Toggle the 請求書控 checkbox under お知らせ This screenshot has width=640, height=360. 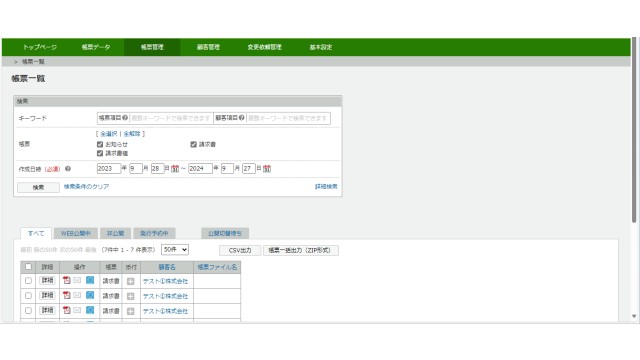pyautogui.click(x=100, y=153)
